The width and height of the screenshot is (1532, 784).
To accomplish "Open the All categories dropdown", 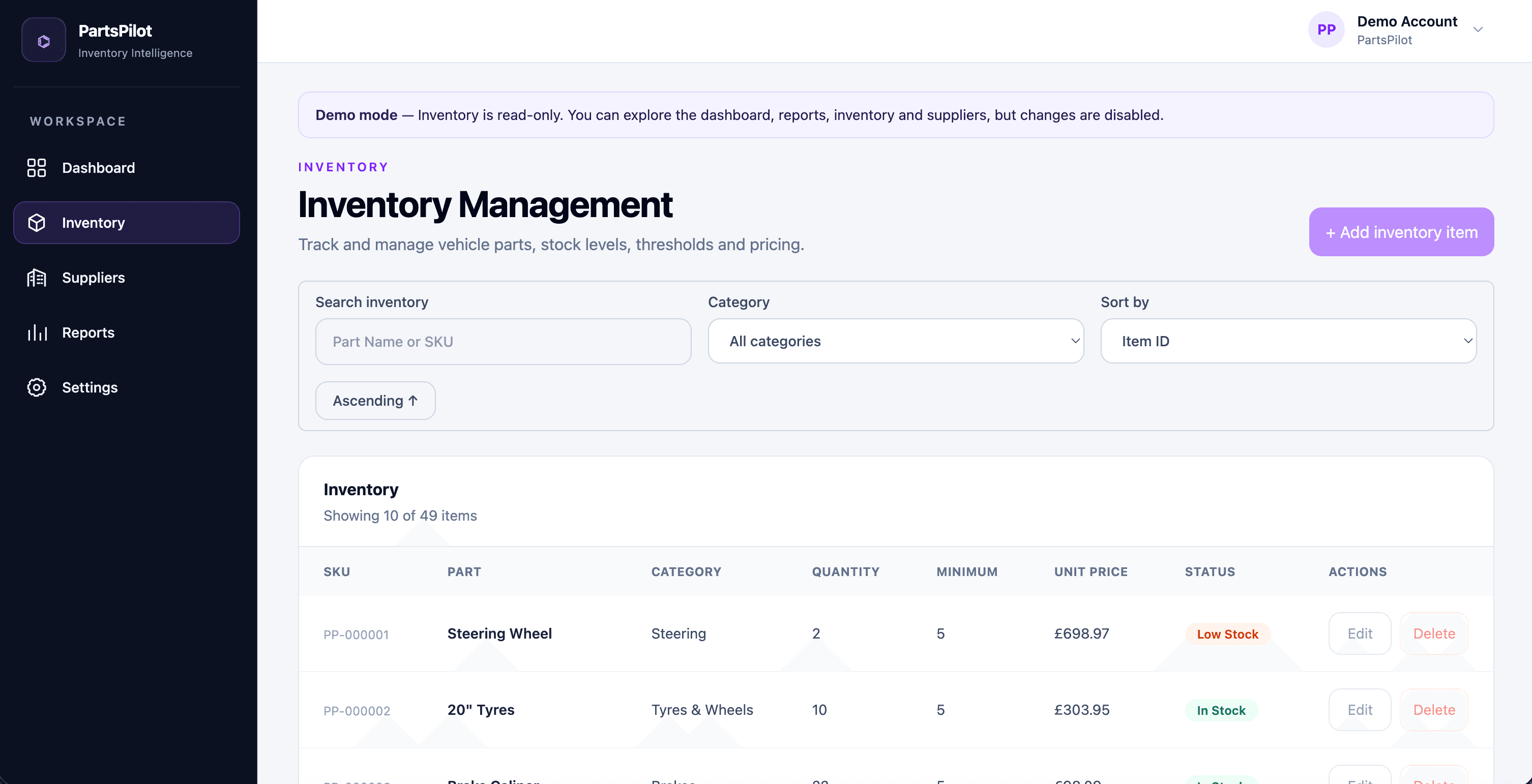I will tap(896, 341).
